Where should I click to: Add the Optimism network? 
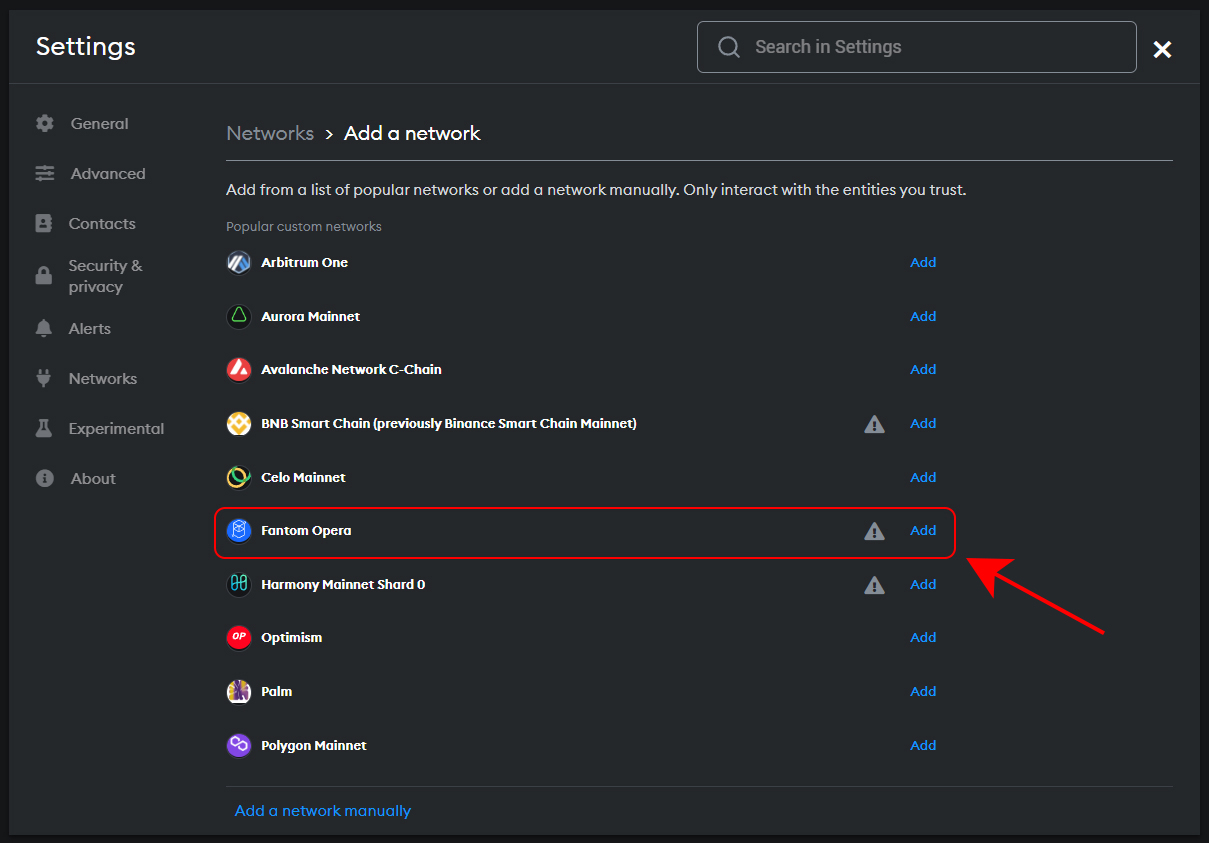tap(923, 638)
